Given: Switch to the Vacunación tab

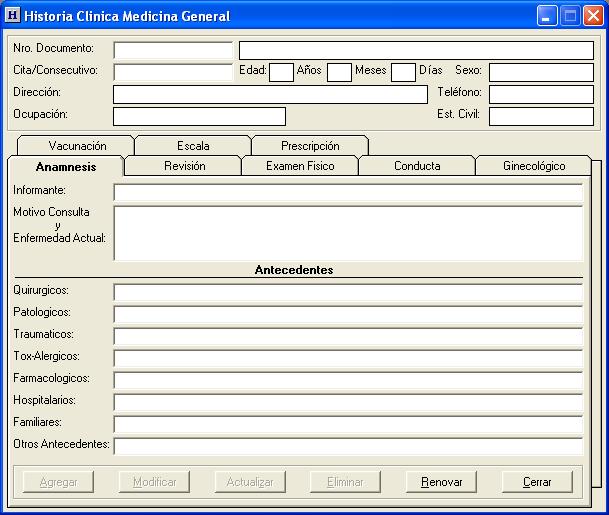Looking at the screenshot, I should (x=77, y=146).
